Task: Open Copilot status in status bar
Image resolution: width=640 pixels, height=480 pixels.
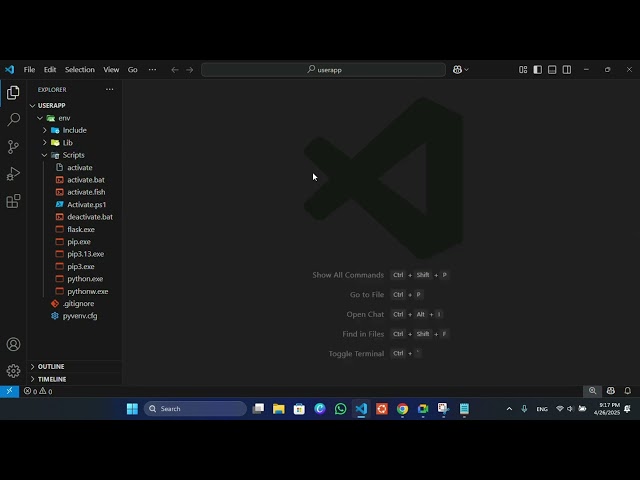Action: coord(611,391)
